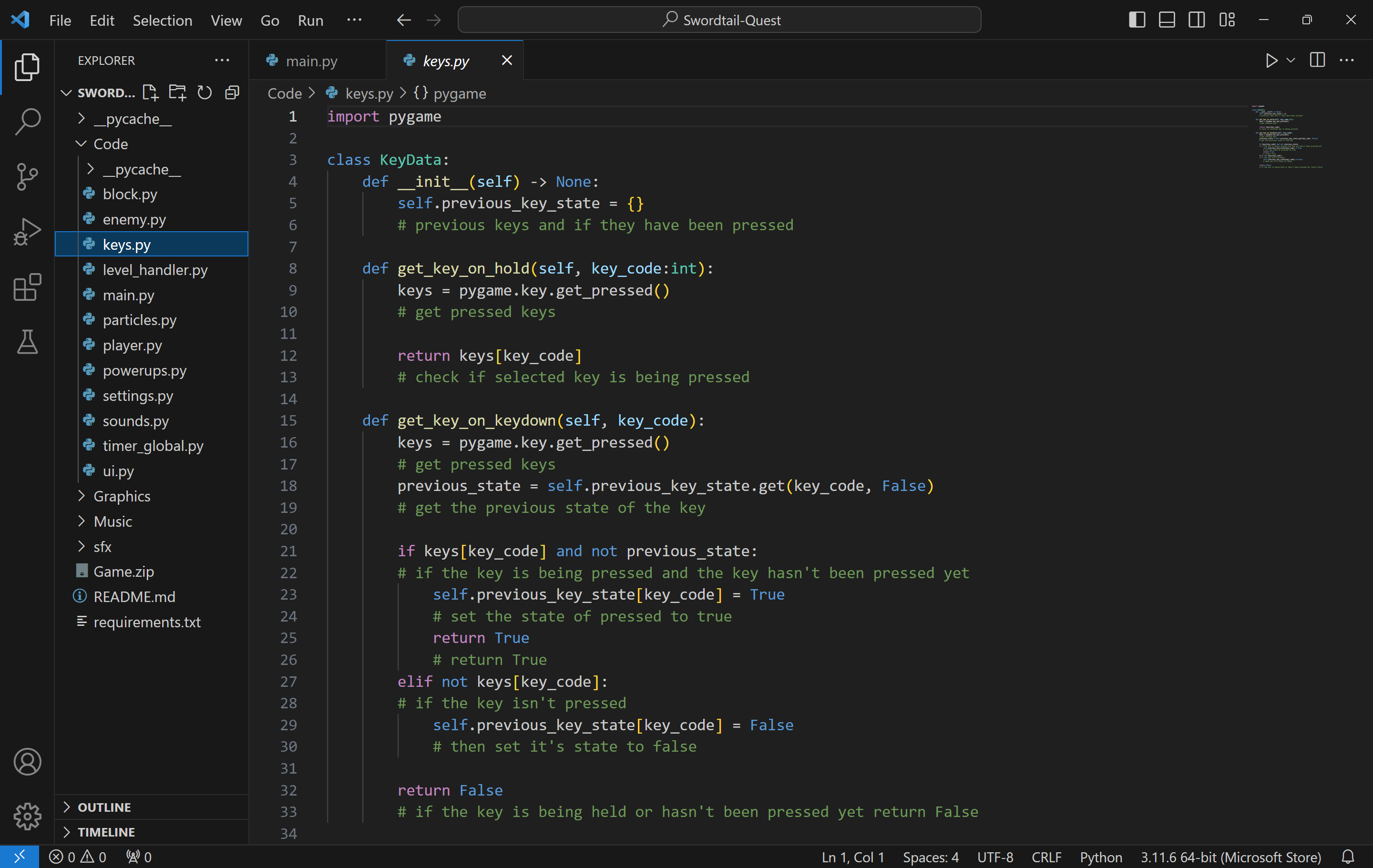Open the Extensions view
This screenshot has height=868, width=1373.
tap(27, 286)
